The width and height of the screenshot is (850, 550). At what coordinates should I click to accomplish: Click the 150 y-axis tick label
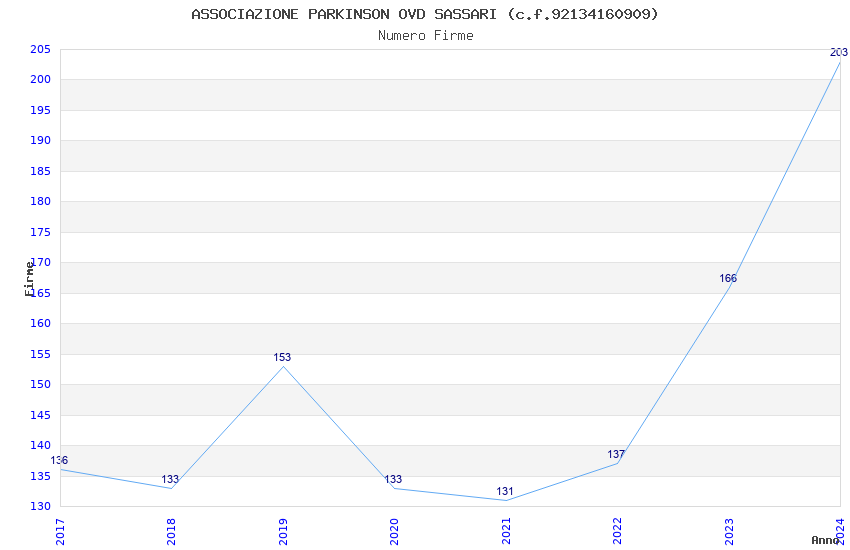(x=41, y=385)
